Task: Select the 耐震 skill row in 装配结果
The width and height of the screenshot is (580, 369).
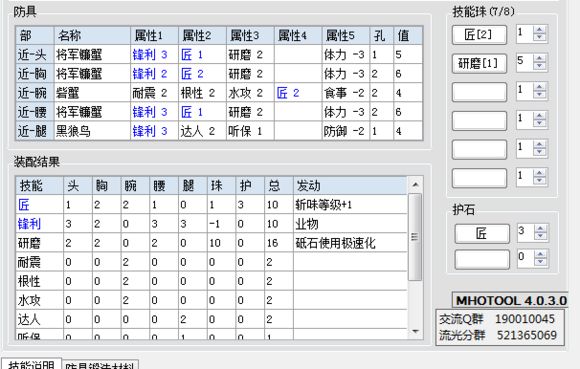Action: [212, 262]
